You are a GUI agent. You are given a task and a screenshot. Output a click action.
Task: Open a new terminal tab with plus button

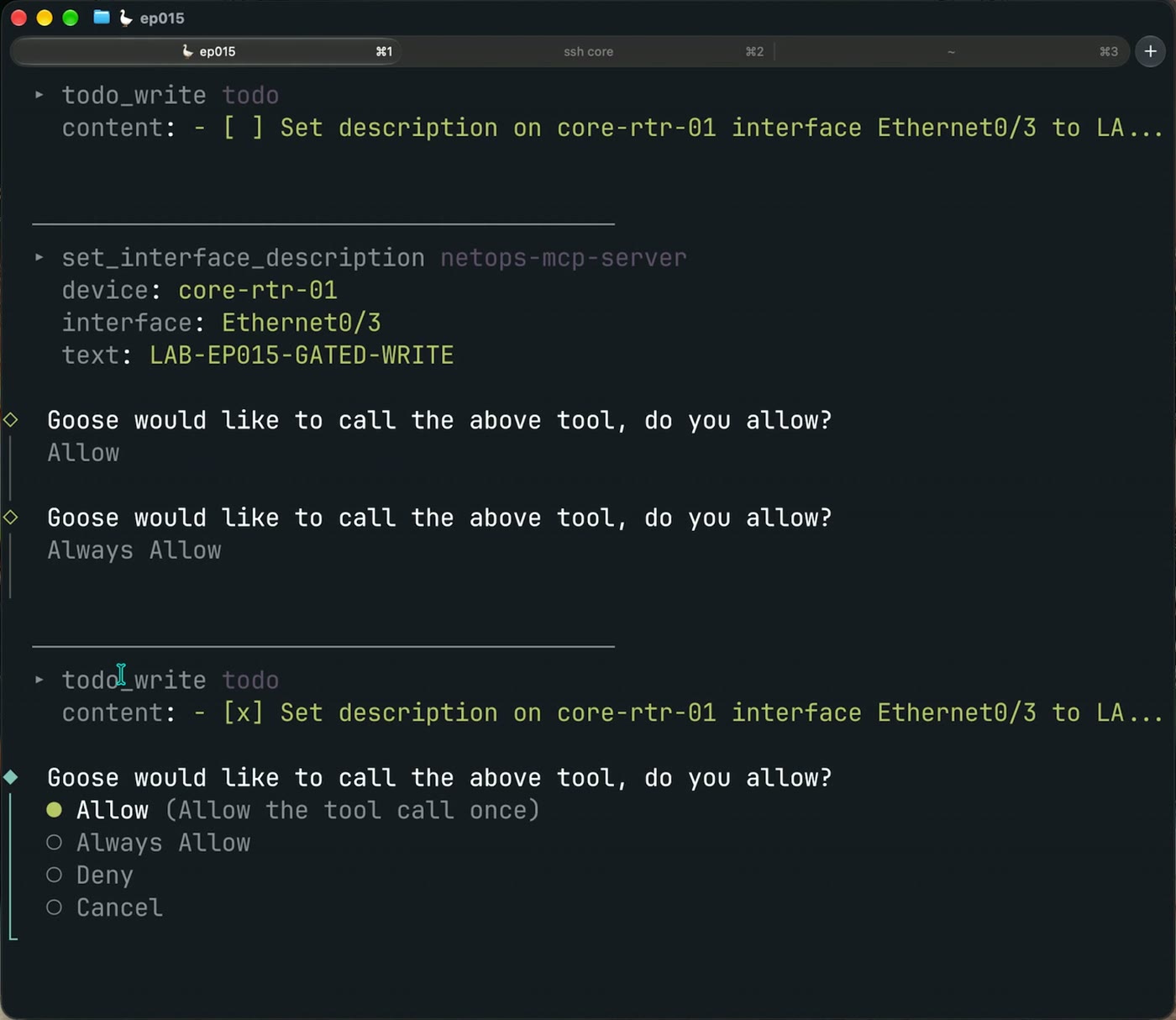pyautogui.click(x=1150, y=51)
